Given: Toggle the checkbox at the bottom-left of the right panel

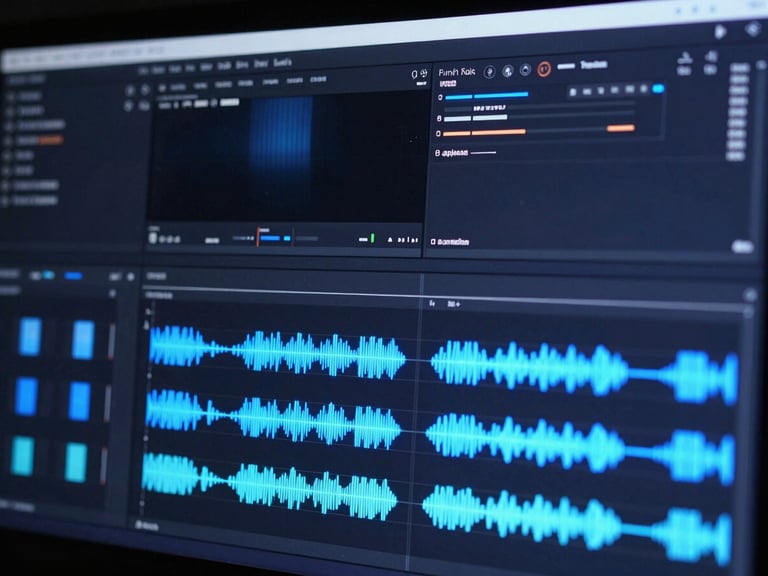Looking at the screenshot, I should click(x=433, y=241).
